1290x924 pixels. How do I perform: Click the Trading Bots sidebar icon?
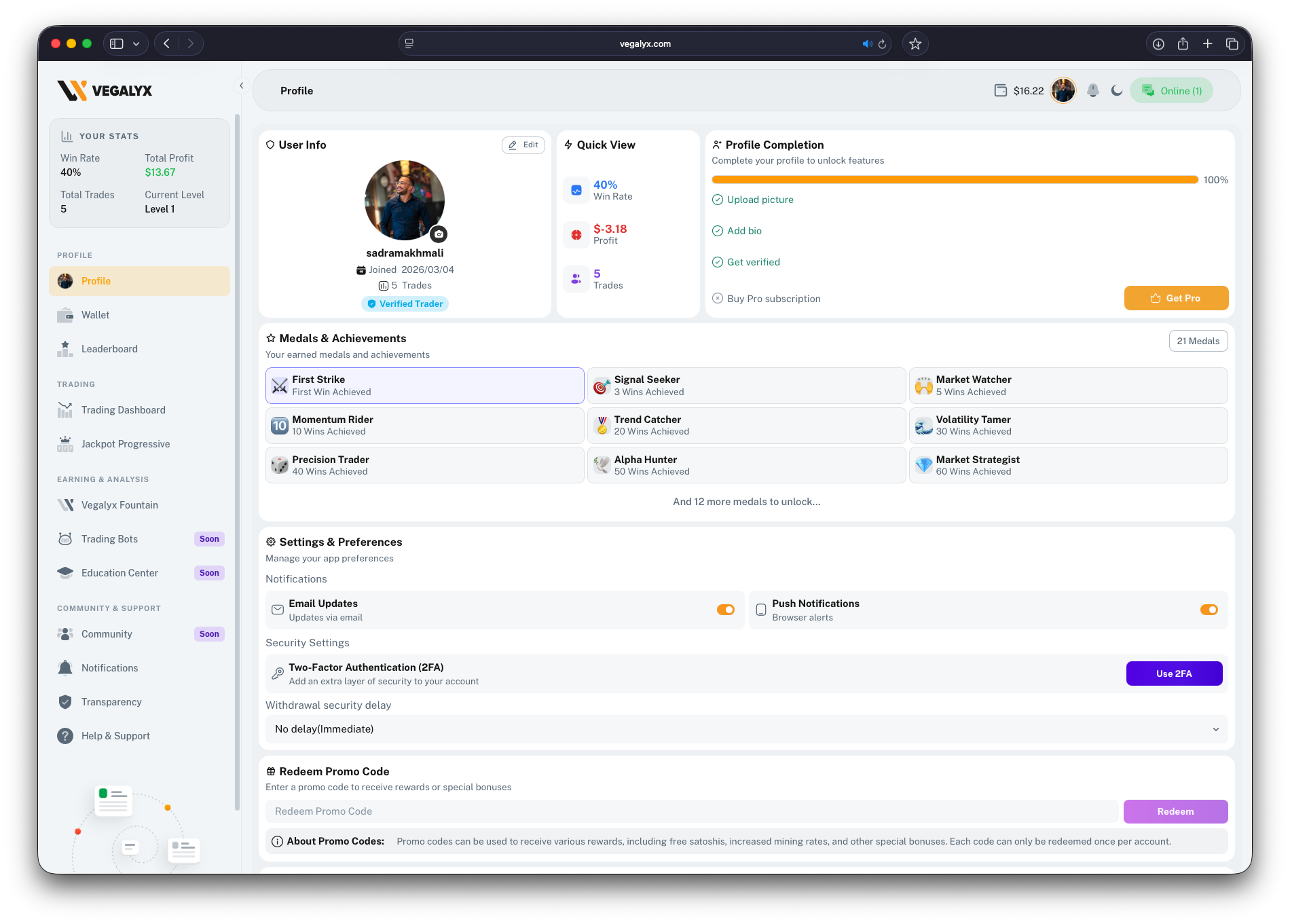(x=65, y=539)
